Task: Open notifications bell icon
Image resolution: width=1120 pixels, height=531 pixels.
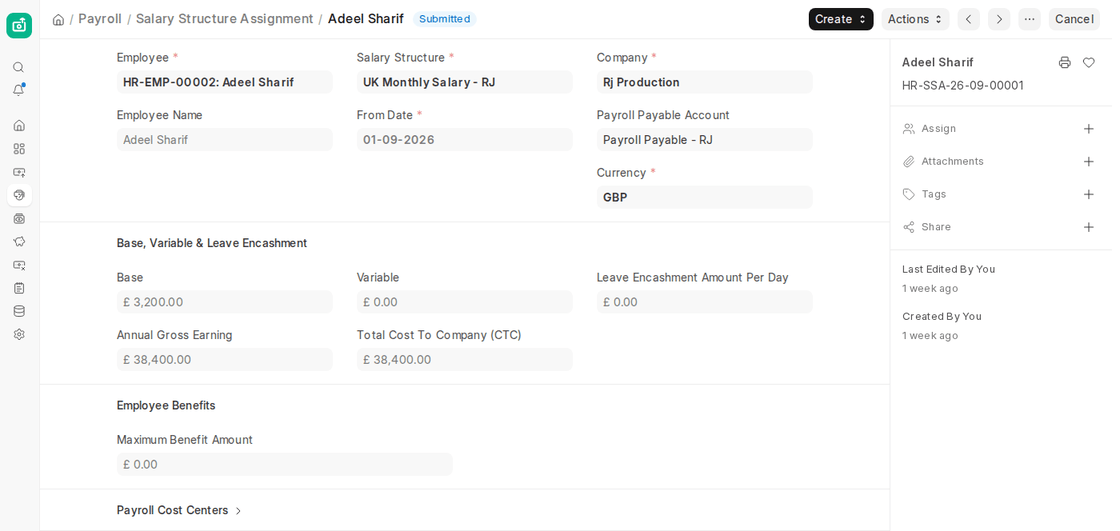Action: (x=19, y=90)
